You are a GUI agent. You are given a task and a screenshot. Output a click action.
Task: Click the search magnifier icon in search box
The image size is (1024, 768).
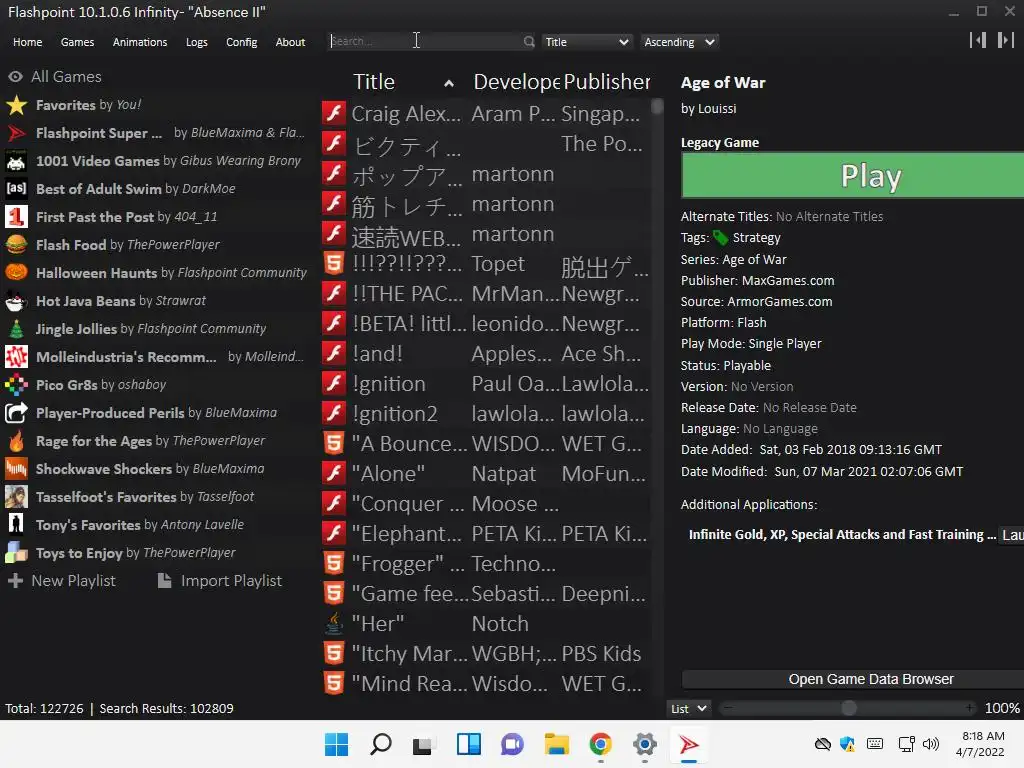[x=529, y=42]
